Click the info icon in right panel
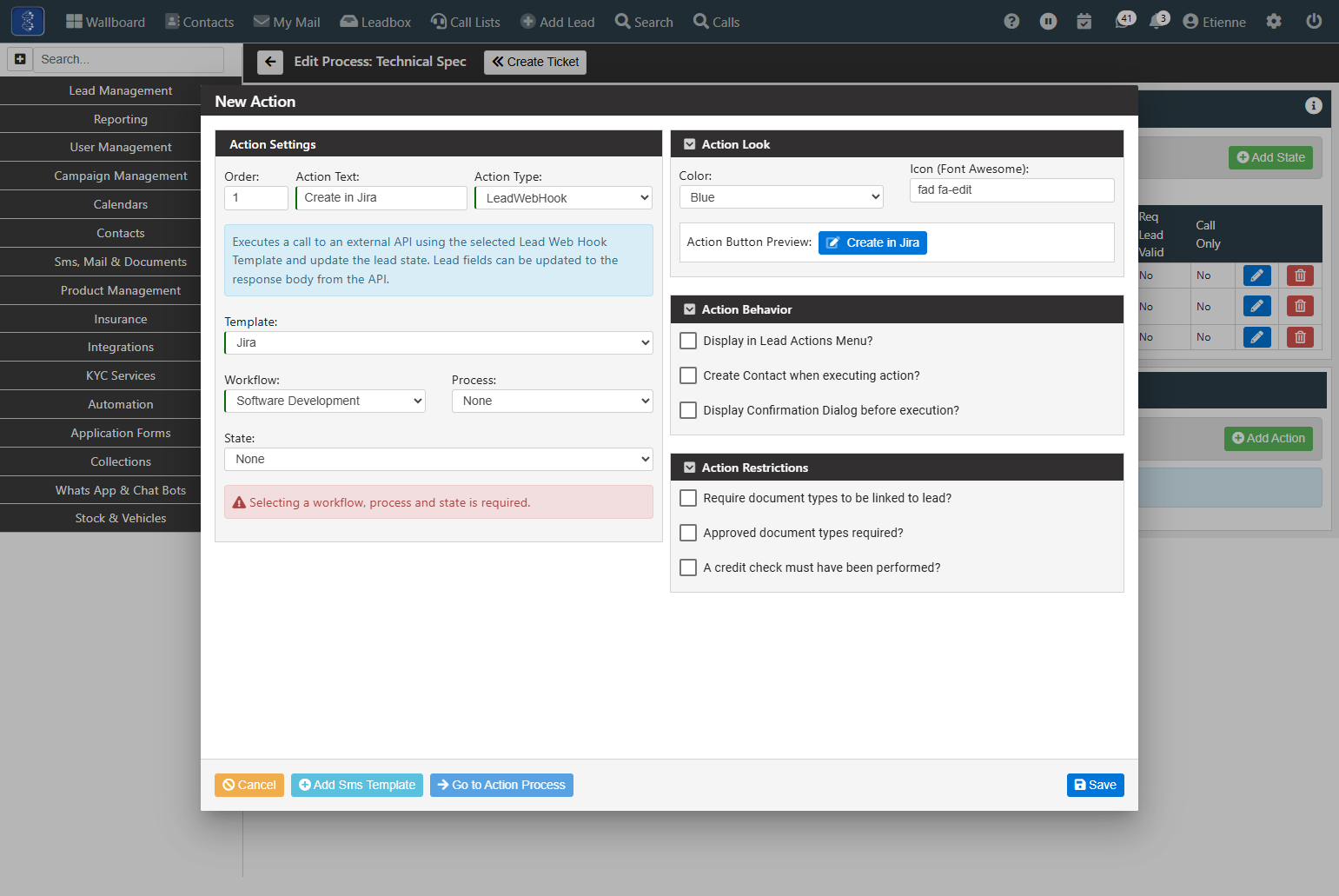Screen dimensions: 1339x896 click(1313, 105)
